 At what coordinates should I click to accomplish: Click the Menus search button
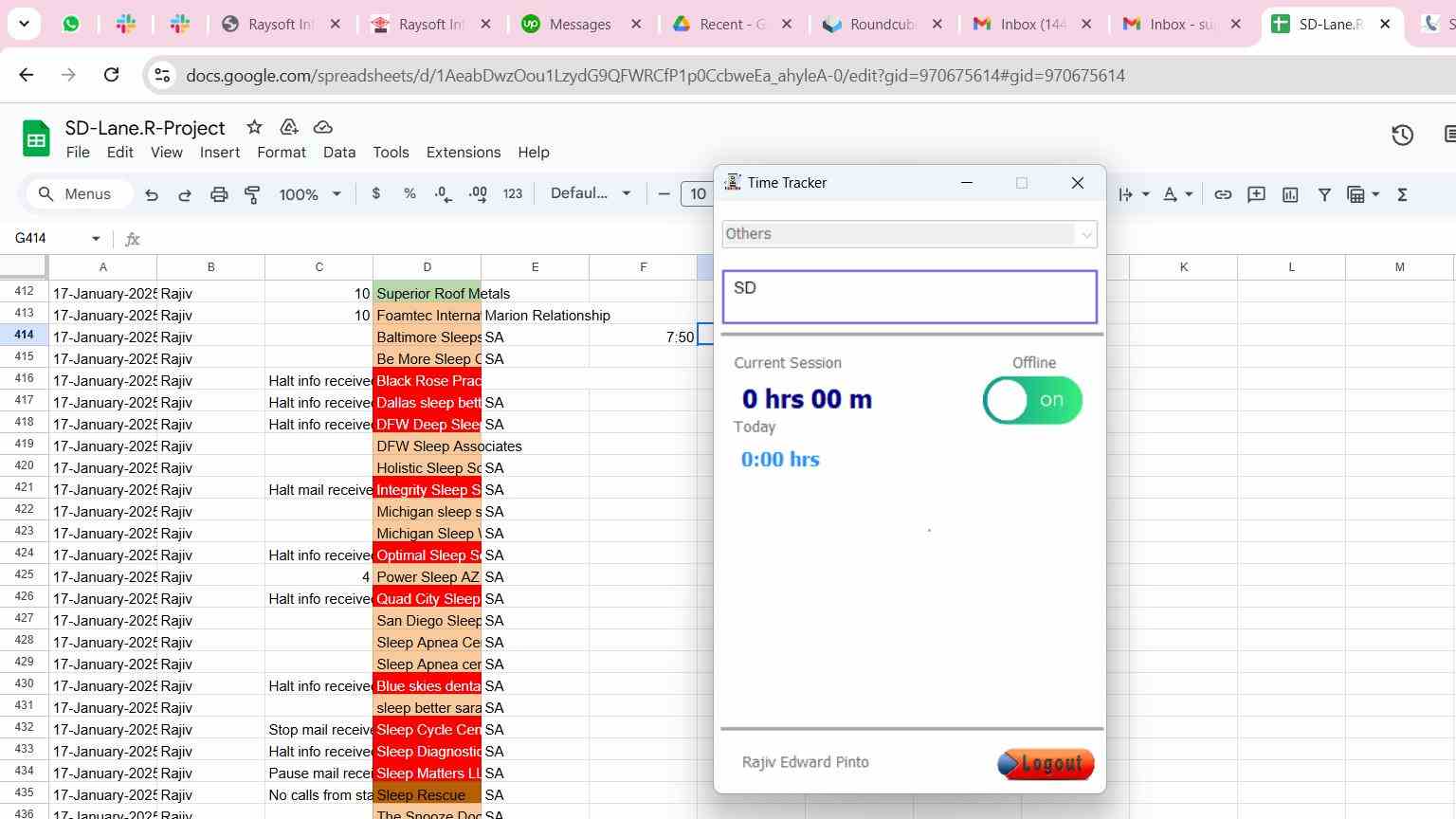[78, 194]
